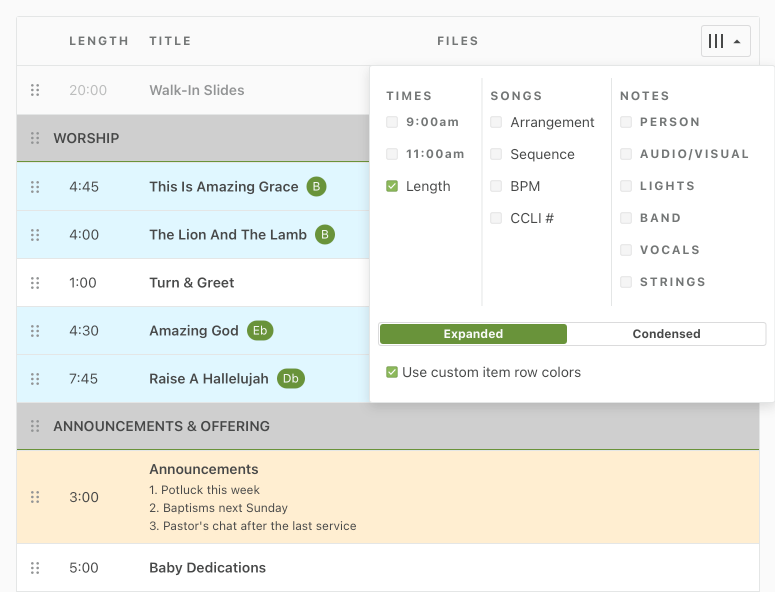The image size is (775, 592).
Task: Enable the BPM song column
Action: [496, 186]
